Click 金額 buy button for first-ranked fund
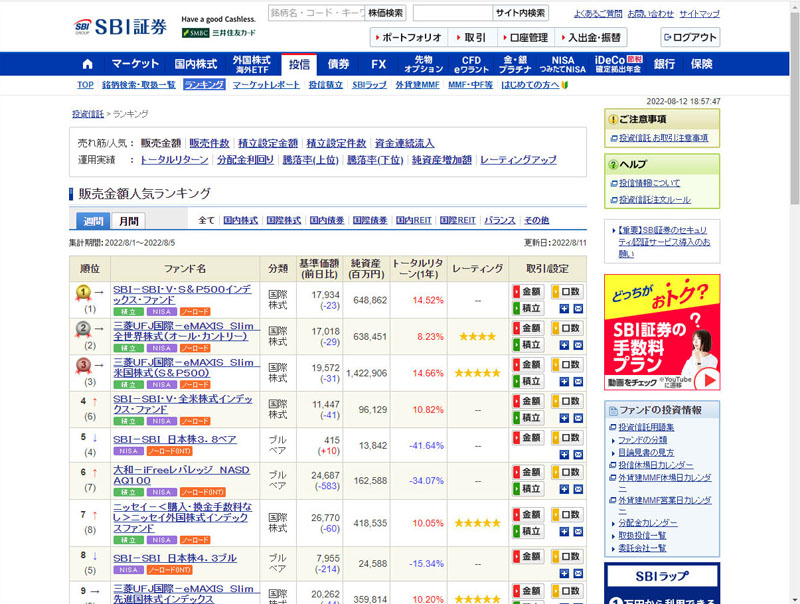This screenshot has height=604, width=800. pos(529,292)
